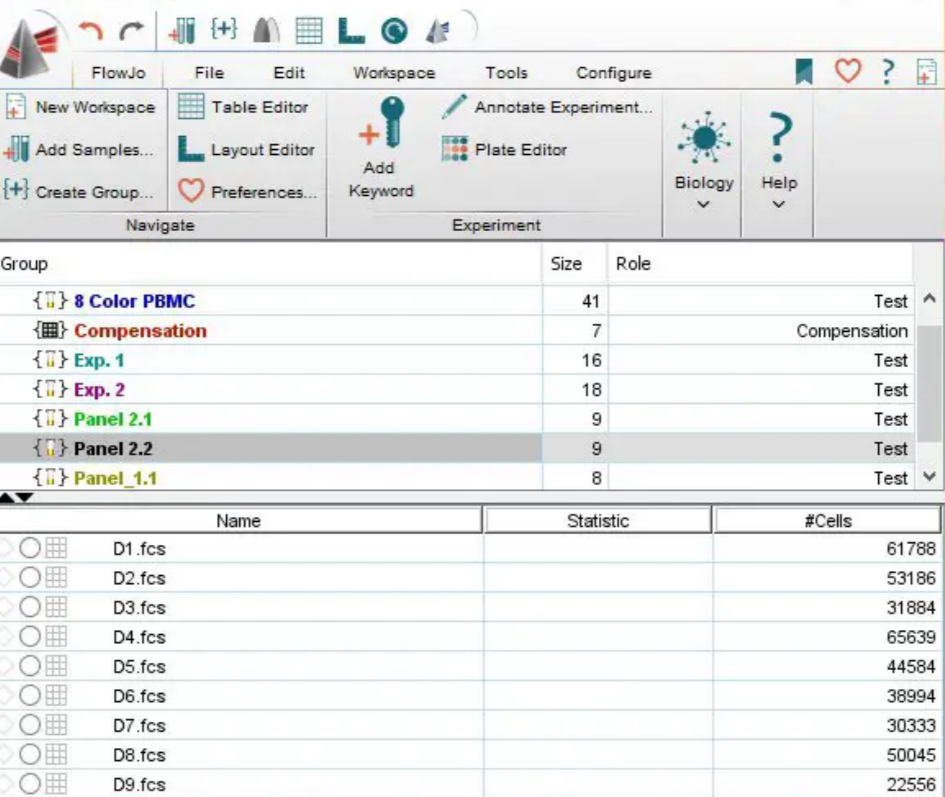Click the Add Samples... label
This screenshot has height=797, width=945.
click(x=95, y=150)
